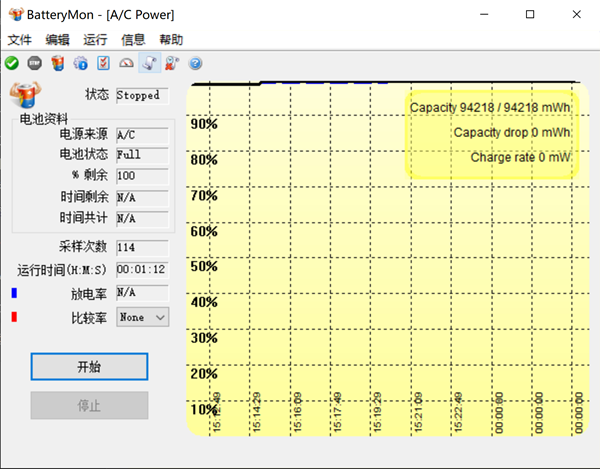Minimize the BatteryMon window
The width and height of the screenshot is (600, 469).
click(484, 15)
